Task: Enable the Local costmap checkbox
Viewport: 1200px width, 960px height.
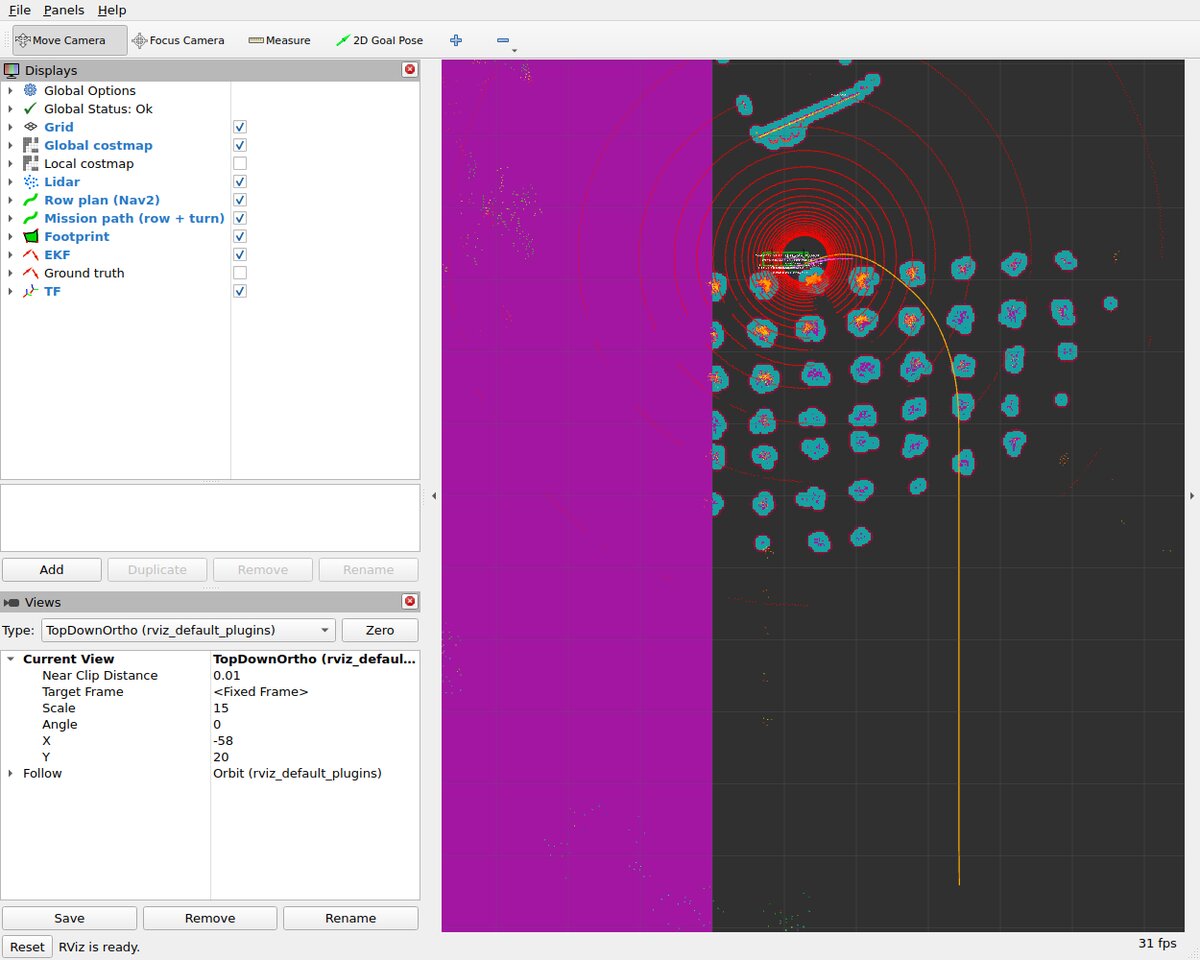Action: 240,164
